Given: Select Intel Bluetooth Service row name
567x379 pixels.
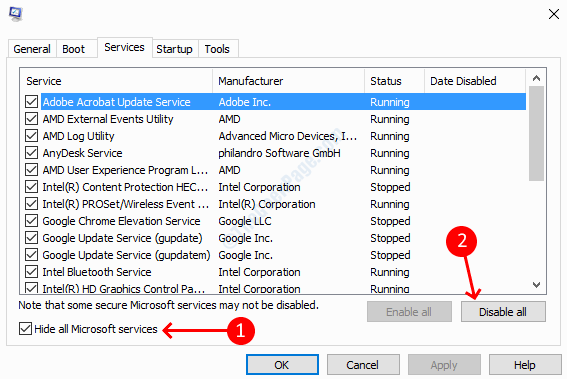Looking at the screenshot, I should pos(97,272).
